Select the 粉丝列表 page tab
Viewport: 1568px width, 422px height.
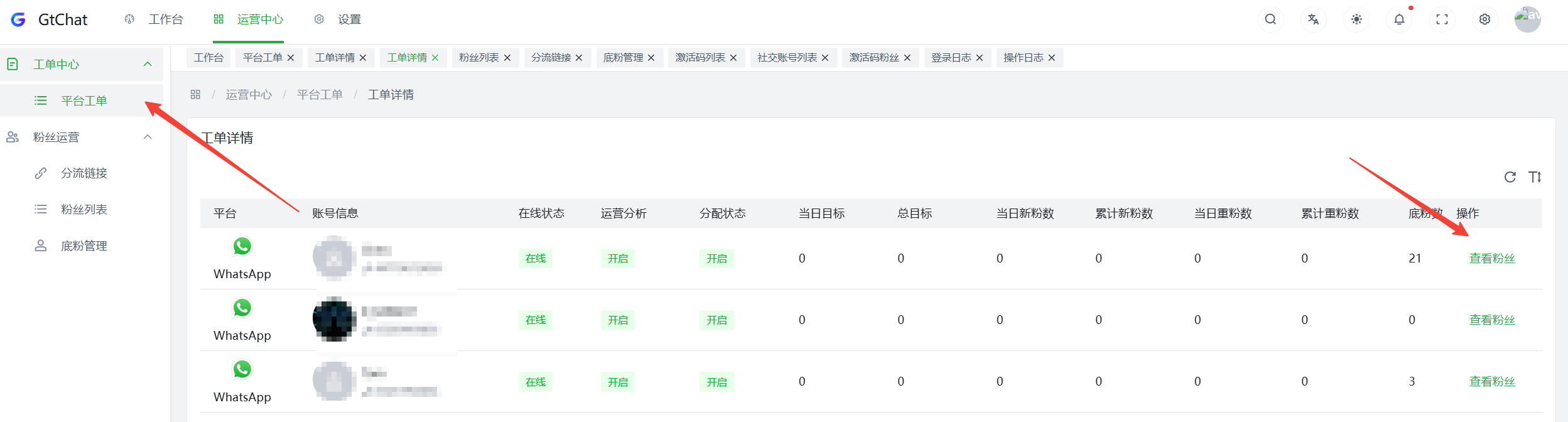click(x=479, y=58)
